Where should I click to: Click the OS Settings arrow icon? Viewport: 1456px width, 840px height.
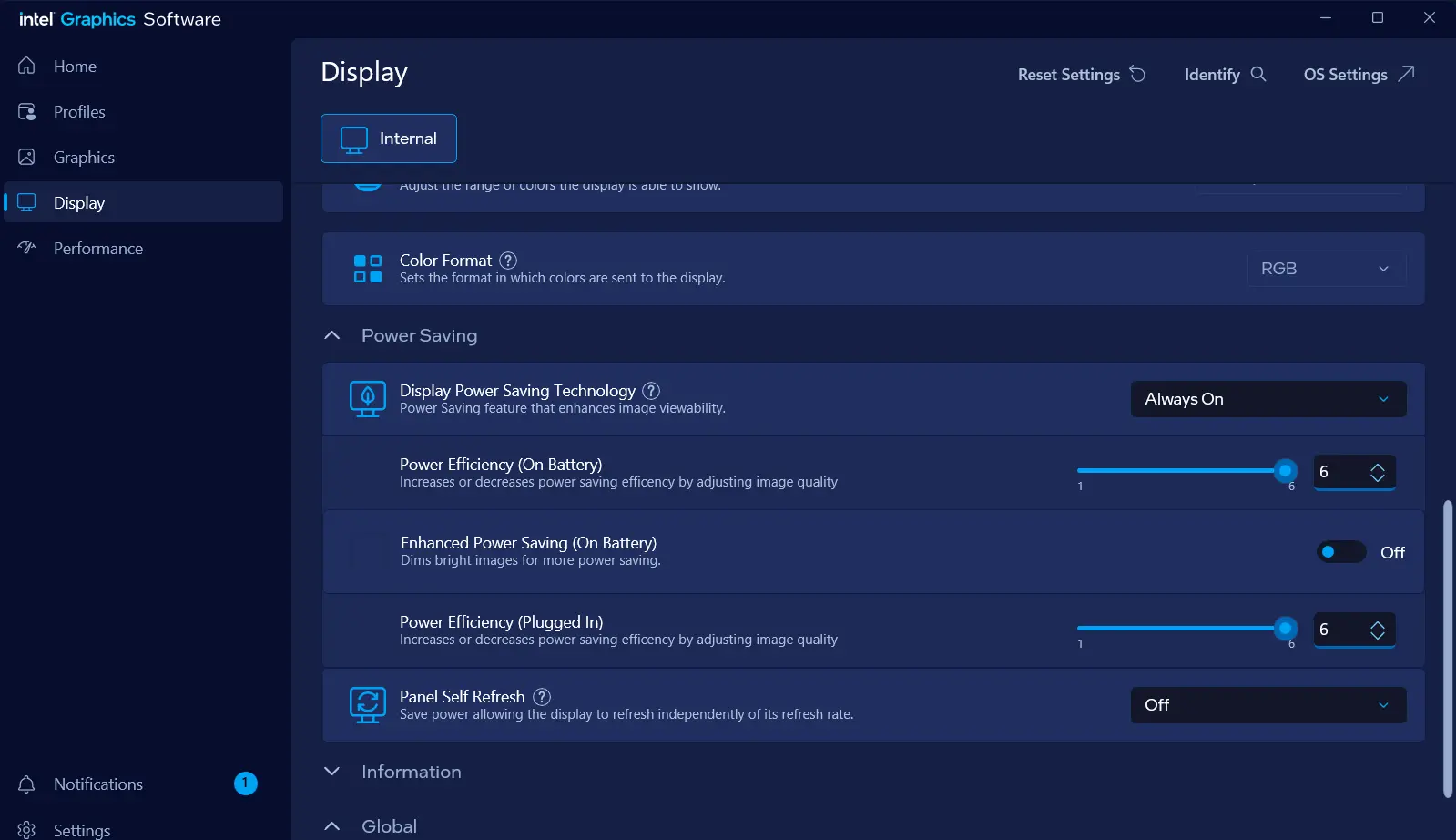point(1406,74)
